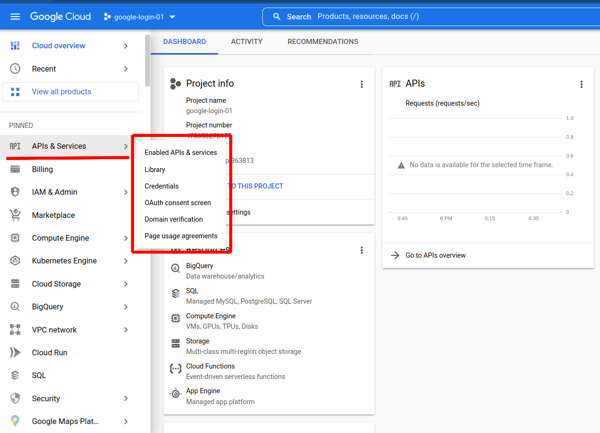The width and height of the screenshot is (600, 433).
Task: Click the search magnifier icon
Action: [277, 16]
